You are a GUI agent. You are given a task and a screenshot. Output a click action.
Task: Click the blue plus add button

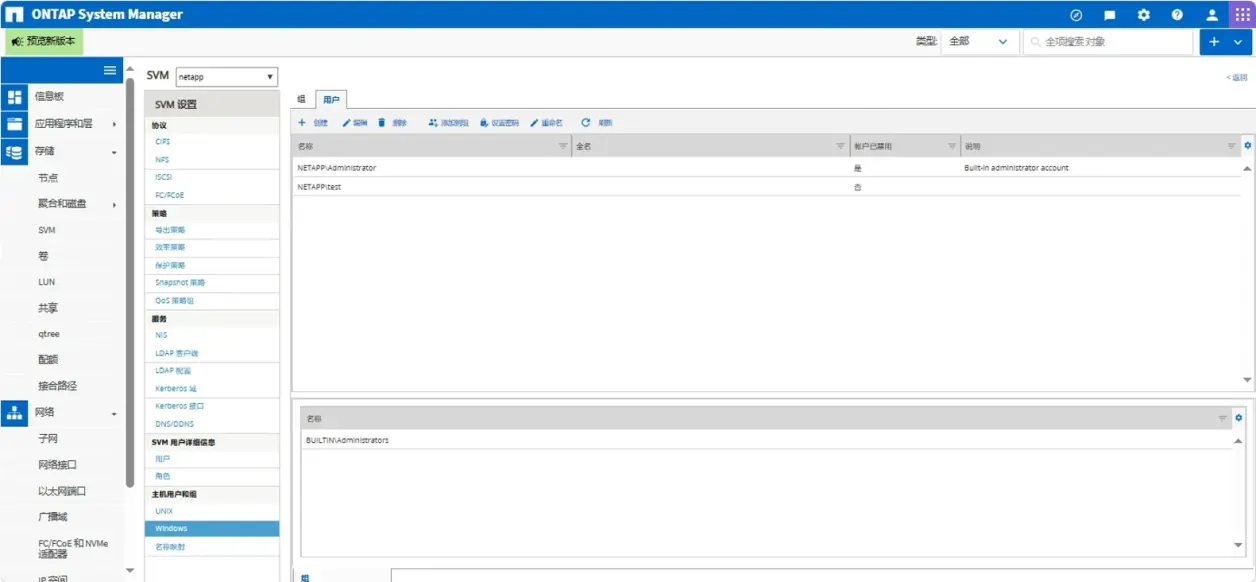click(1214, 42)
